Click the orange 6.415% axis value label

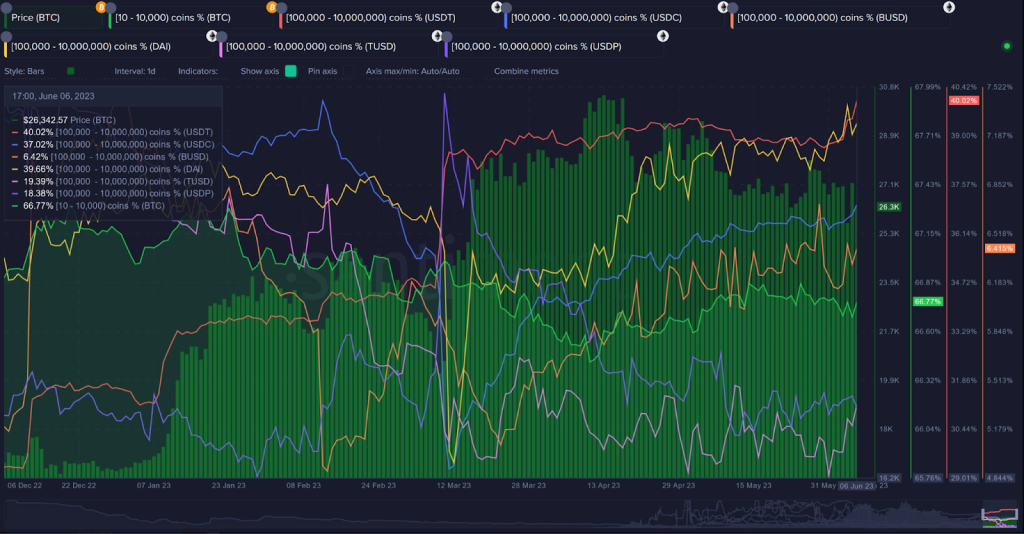tap(1000, 249)
